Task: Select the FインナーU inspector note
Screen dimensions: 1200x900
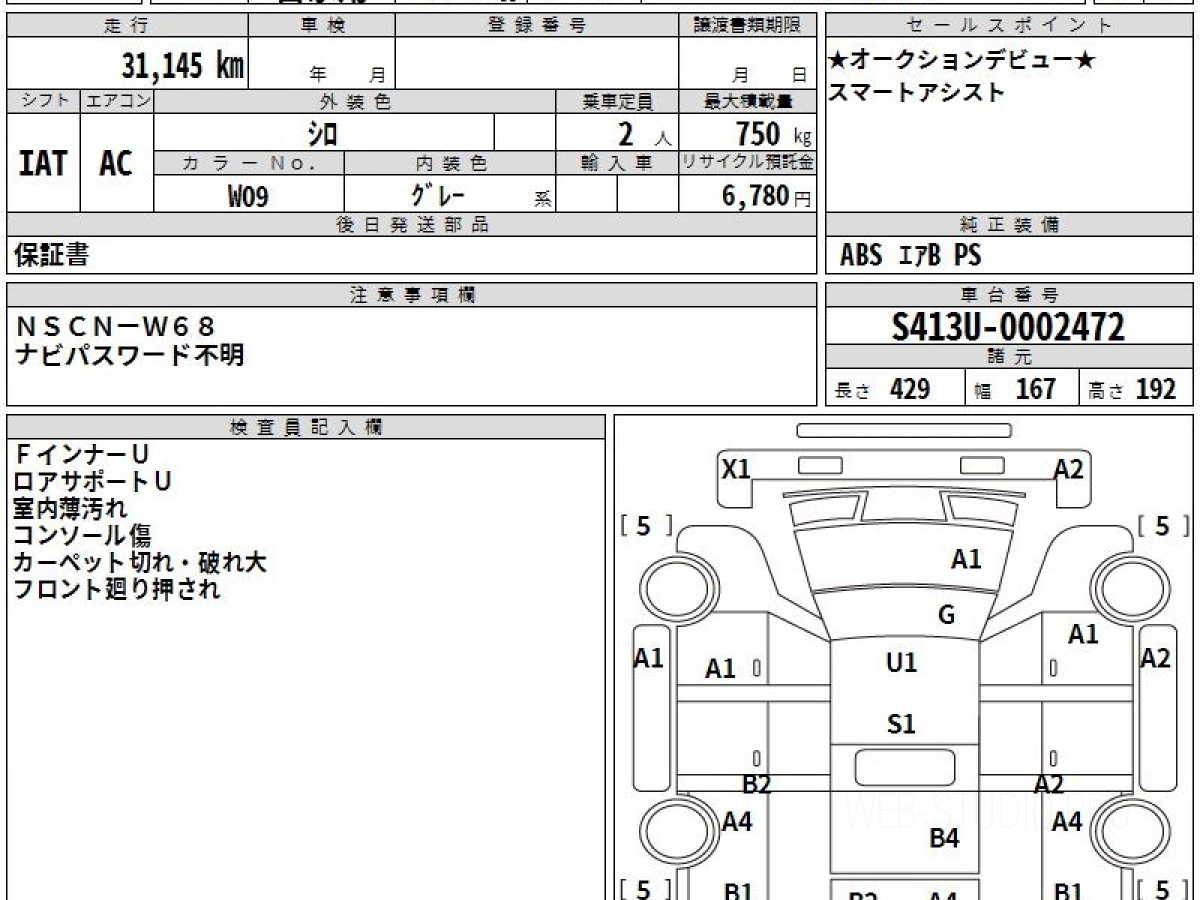Action: click(x=82, y=455)
